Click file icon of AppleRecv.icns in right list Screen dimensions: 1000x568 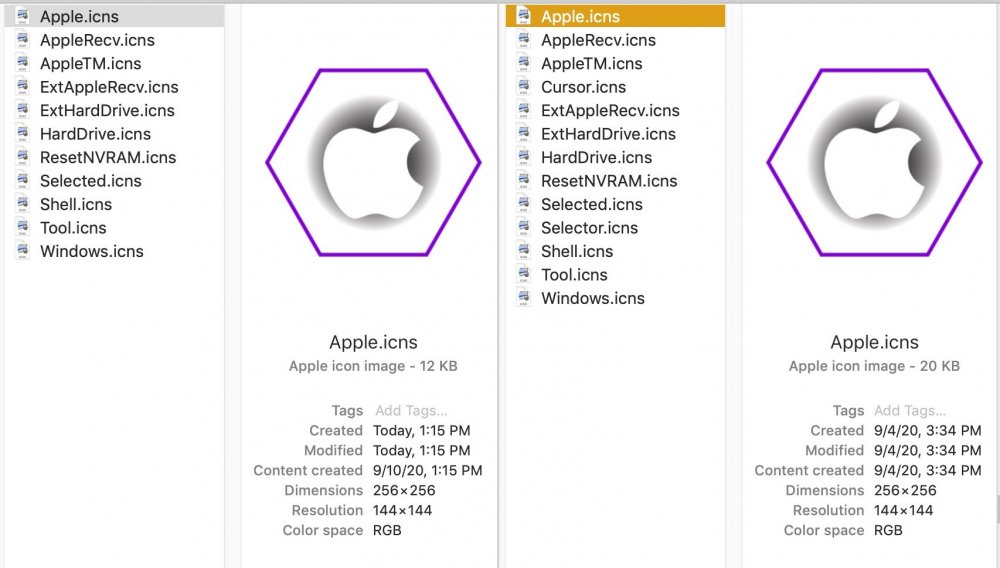tap(524, 40)
